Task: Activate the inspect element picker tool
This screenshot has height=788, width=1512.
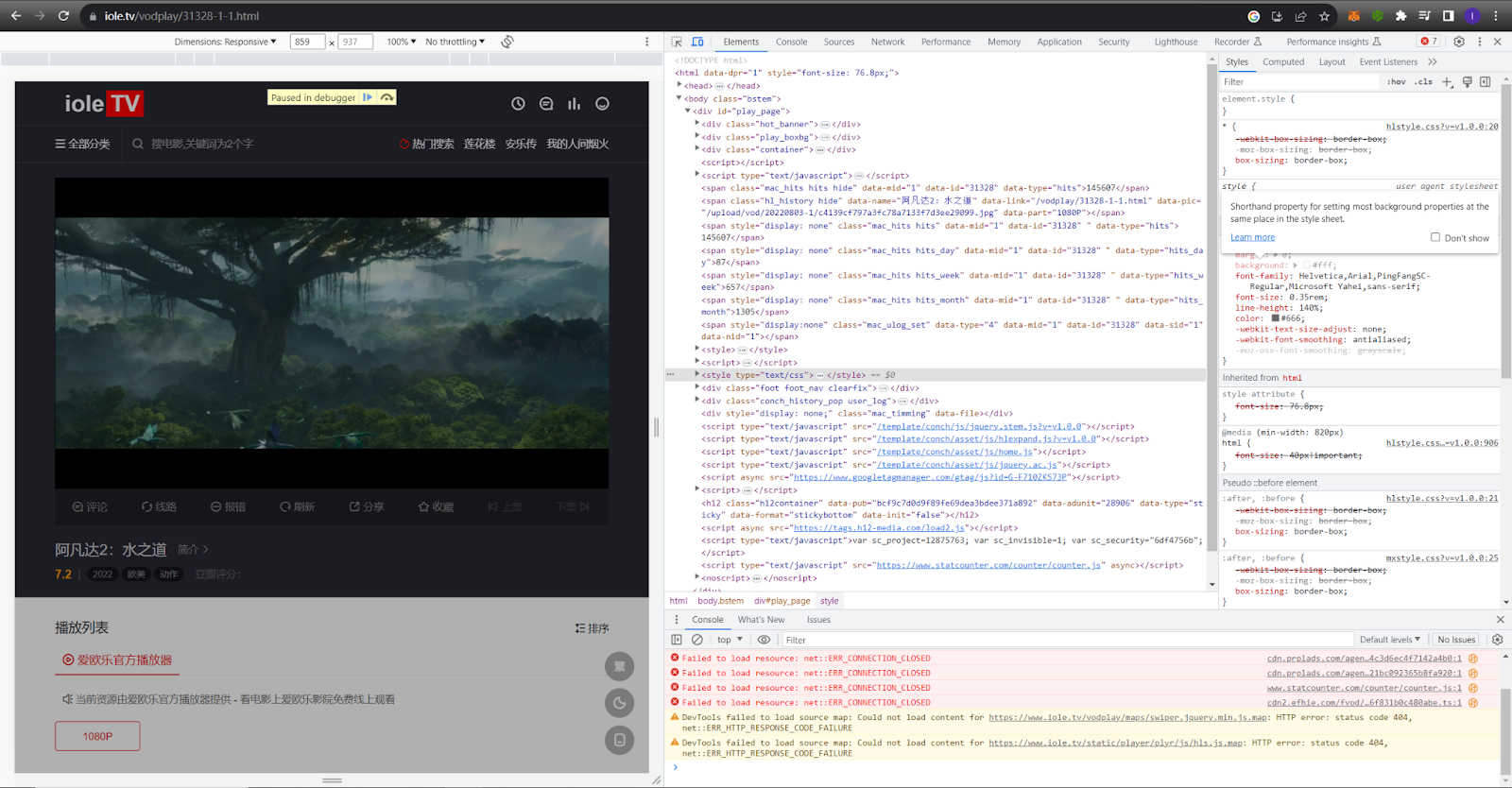Action: click(x=677, y=42)
